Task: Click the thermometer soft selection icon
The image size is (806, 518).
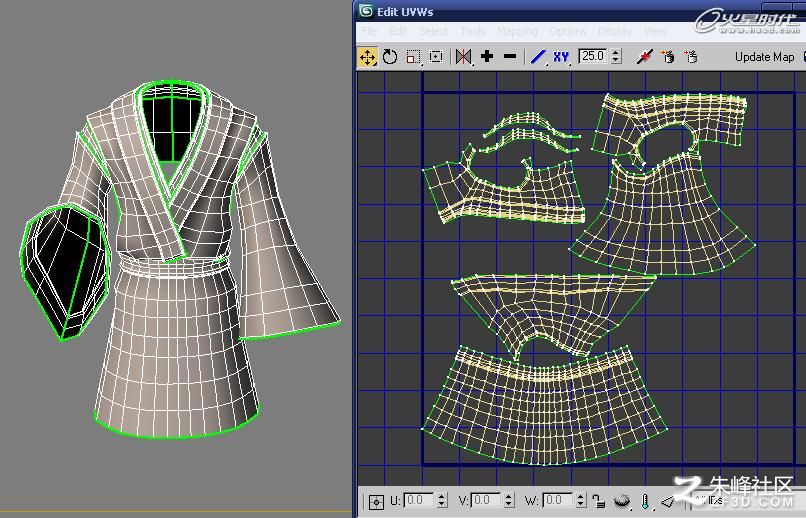Action: pos(645,501)
